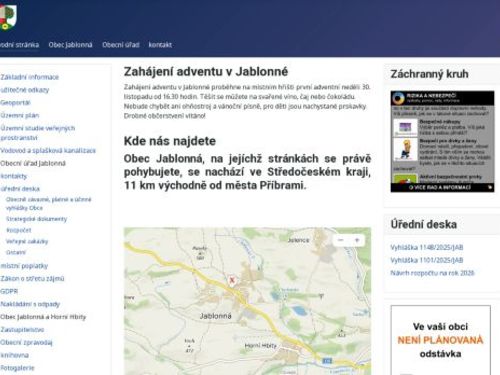Open Nakládání s odpady sidebar link

(x=30, y=304)
